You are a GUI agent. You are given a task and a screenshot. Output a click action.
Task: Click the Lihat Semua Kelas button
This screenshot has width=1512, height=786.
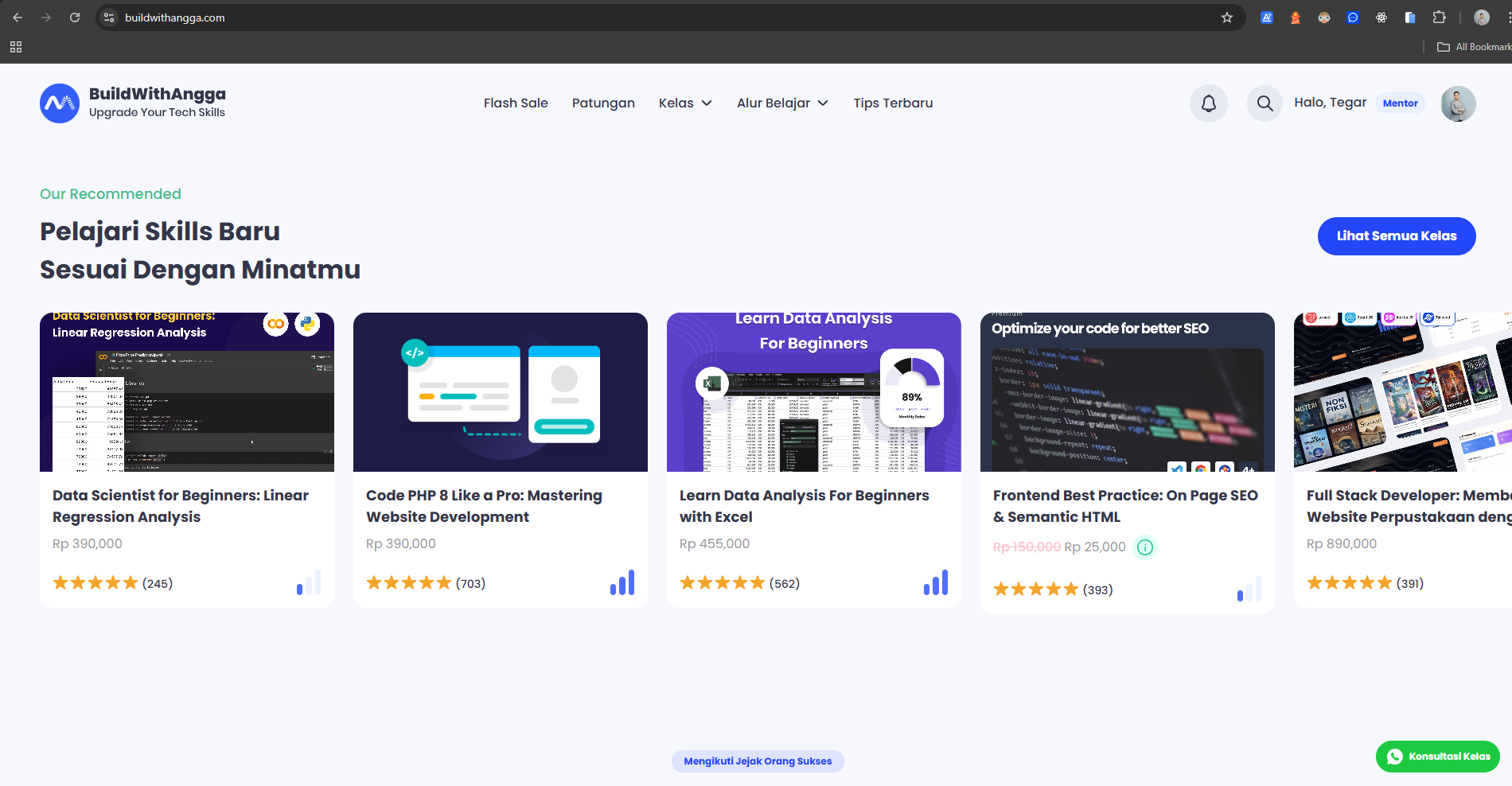(x=1396, y=236)
